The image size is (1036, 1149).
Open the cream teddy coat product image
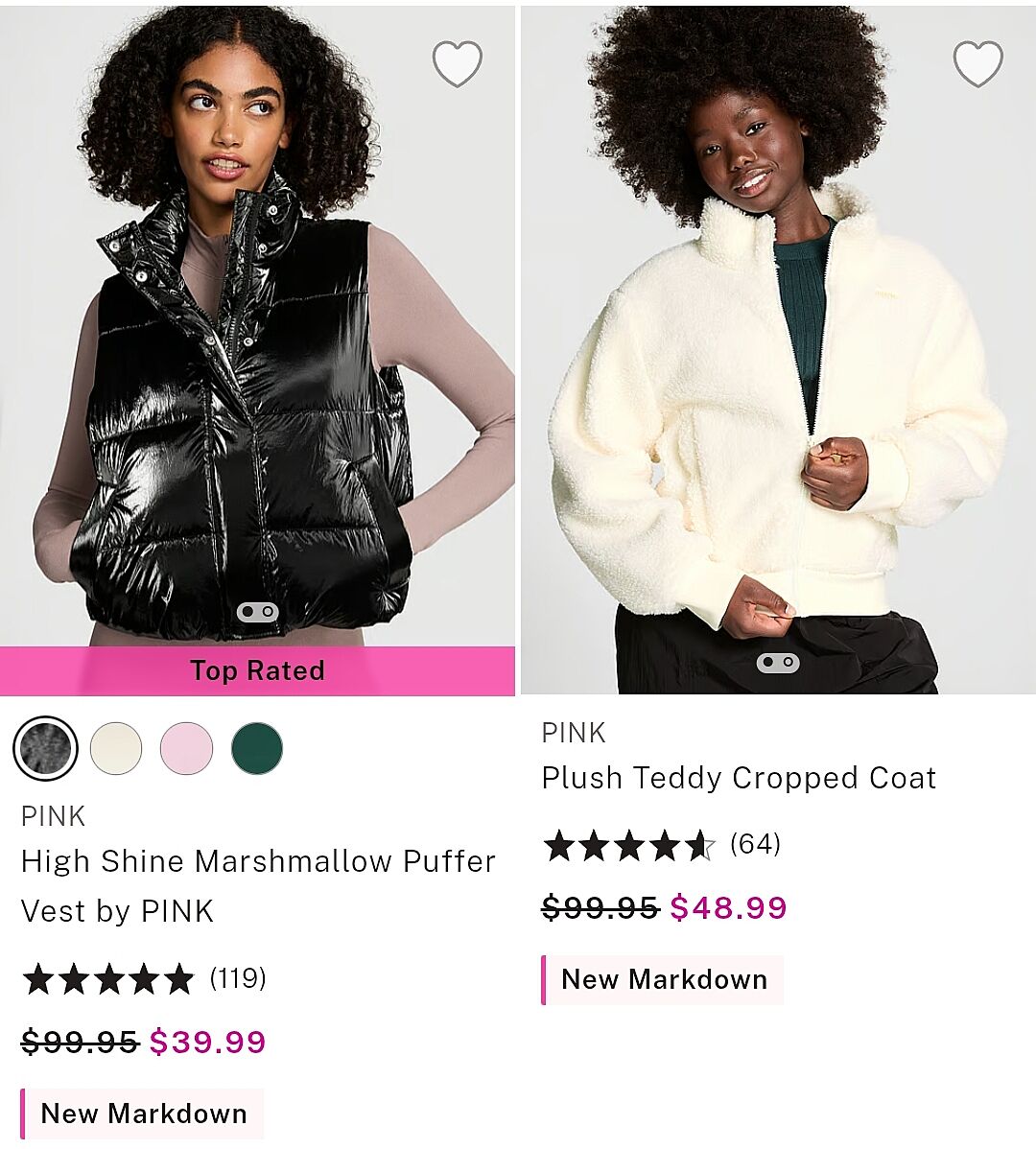778,349
